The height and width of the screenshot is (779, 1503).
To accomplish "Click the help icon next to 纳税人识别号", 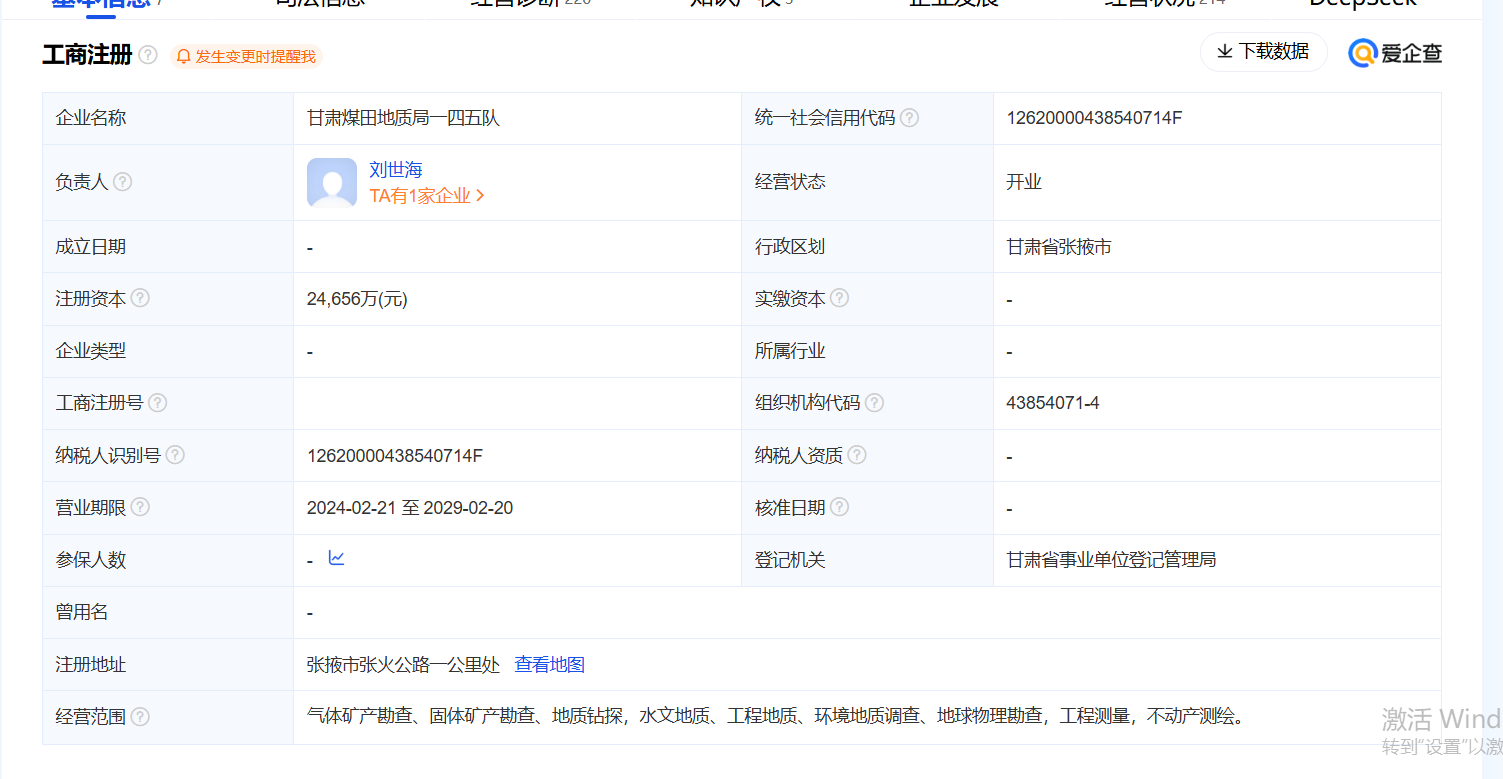I will pos(175,455).
